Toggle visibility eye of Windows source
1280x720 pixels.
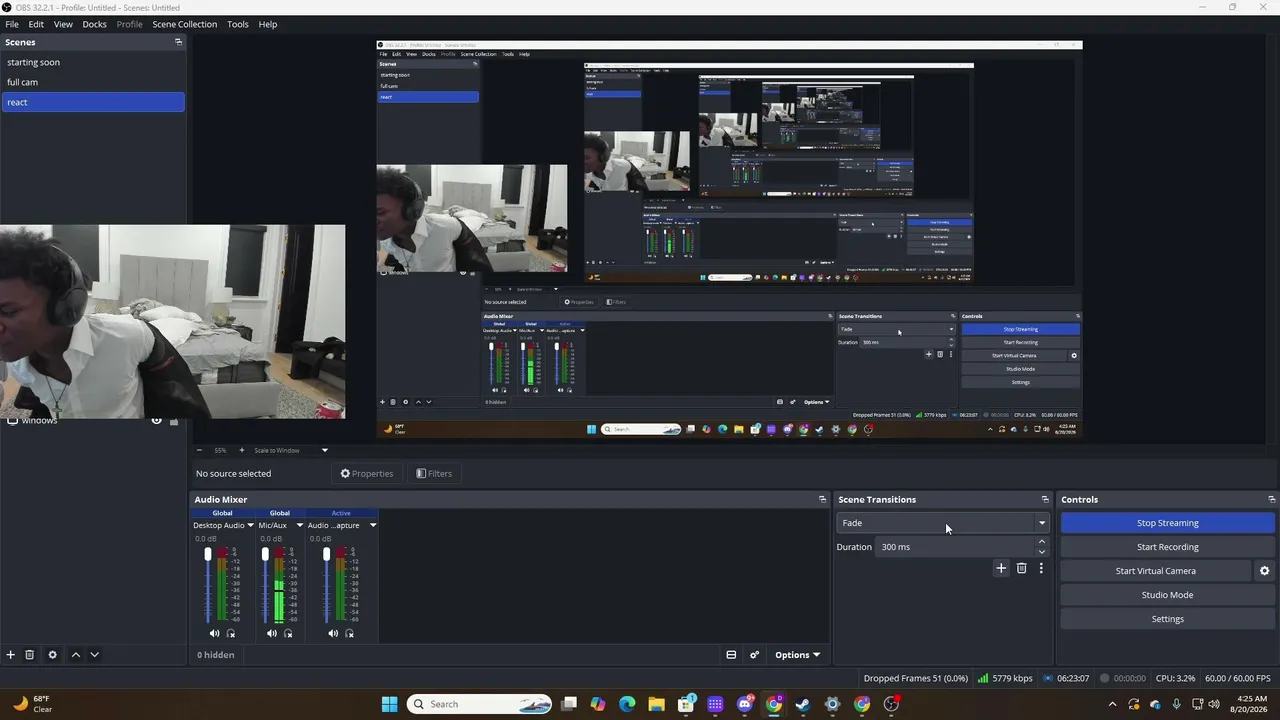[156, 421]
